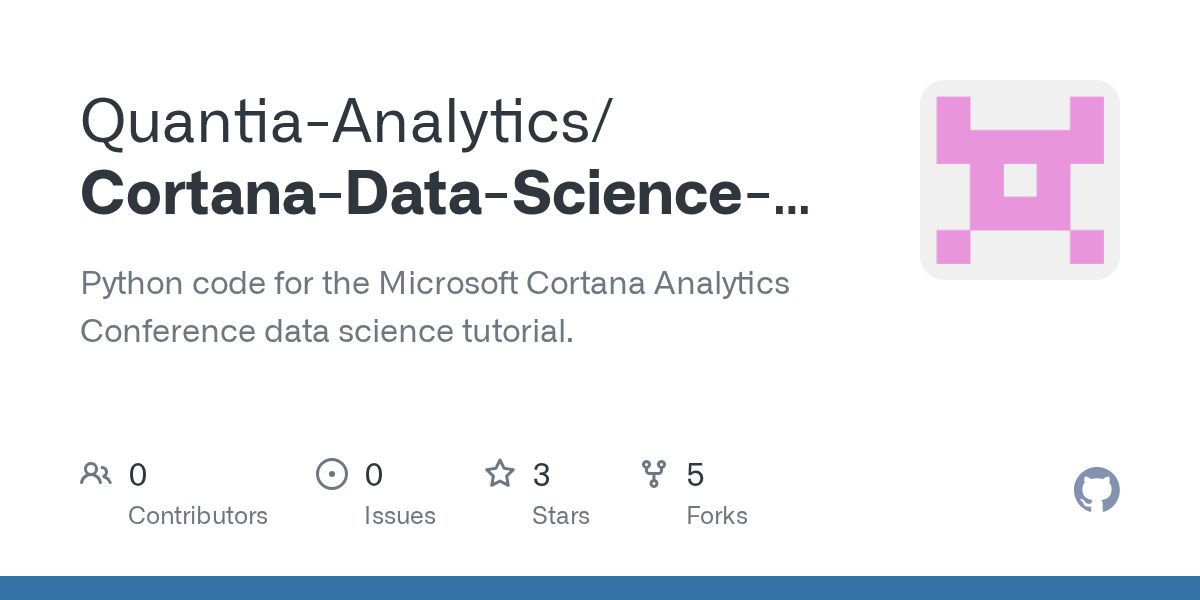This screenshot has width=1200, height=600.
Task: Click the blue language bar at bottom
Action: 600,588
